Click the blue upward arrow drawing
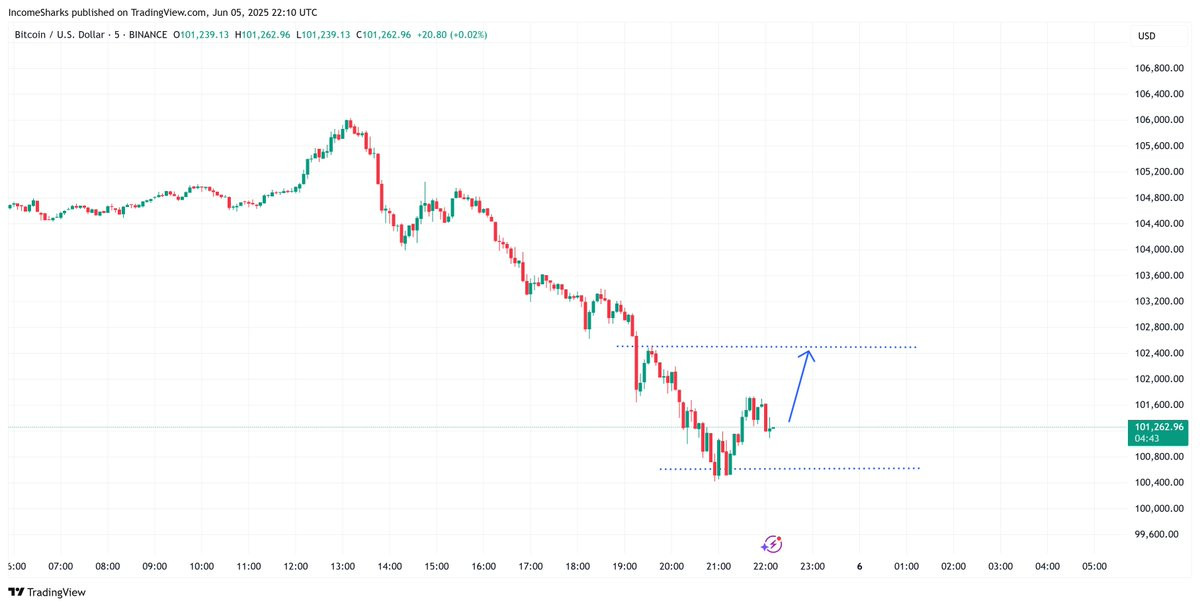The width and height of the screenshot is (1200, 607). coord(802,385)
